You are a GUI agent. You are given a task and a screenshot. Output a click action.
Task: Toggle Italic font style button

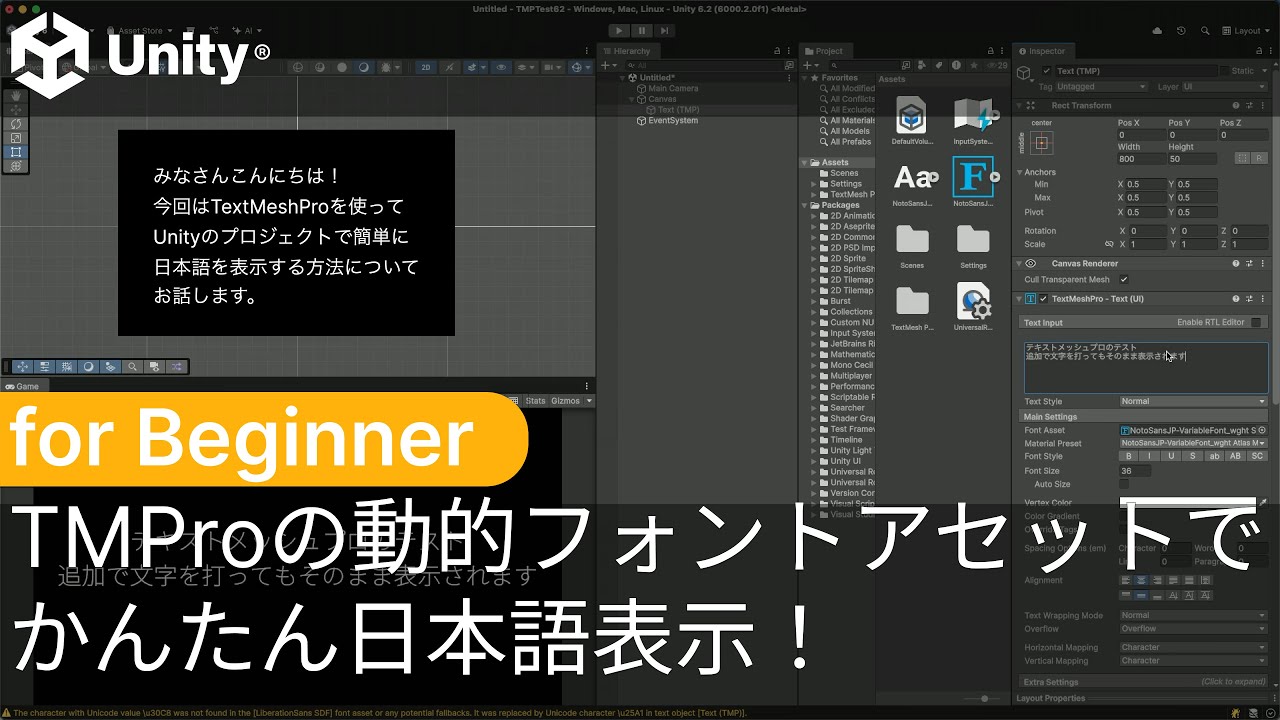coord(1150,456)
